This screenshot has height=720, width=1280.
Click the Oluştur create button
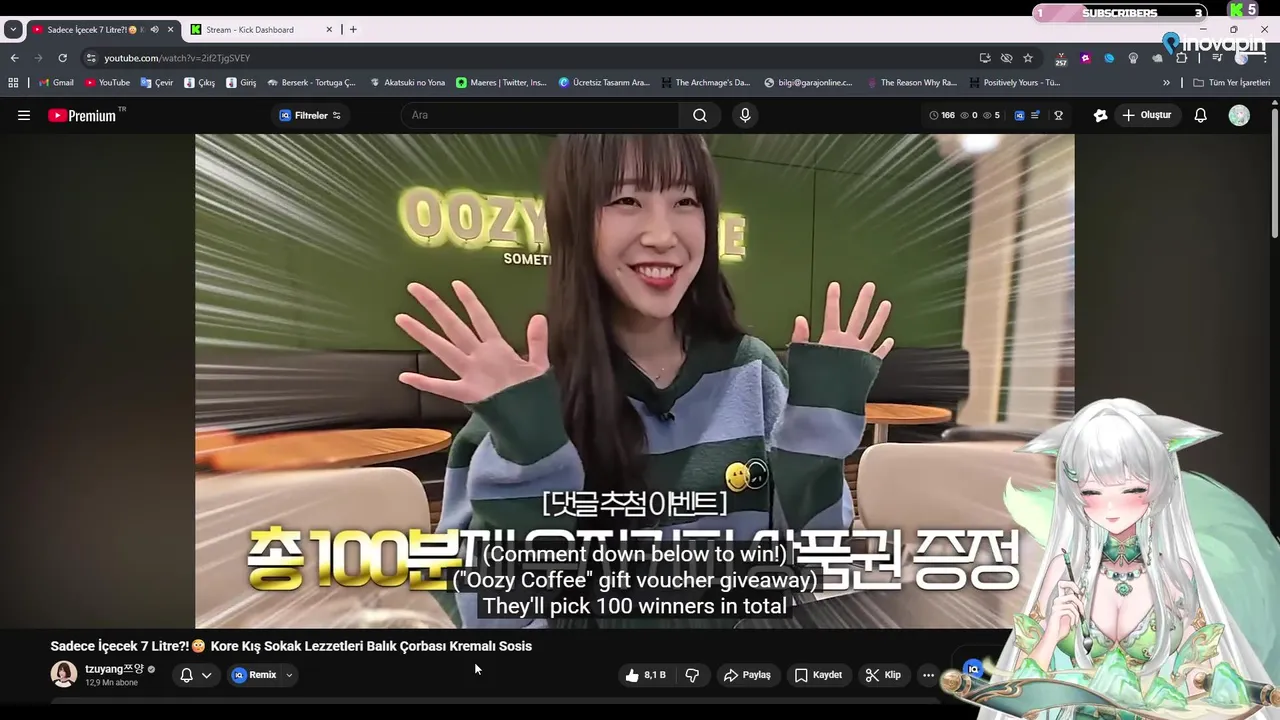point(1146,115)
